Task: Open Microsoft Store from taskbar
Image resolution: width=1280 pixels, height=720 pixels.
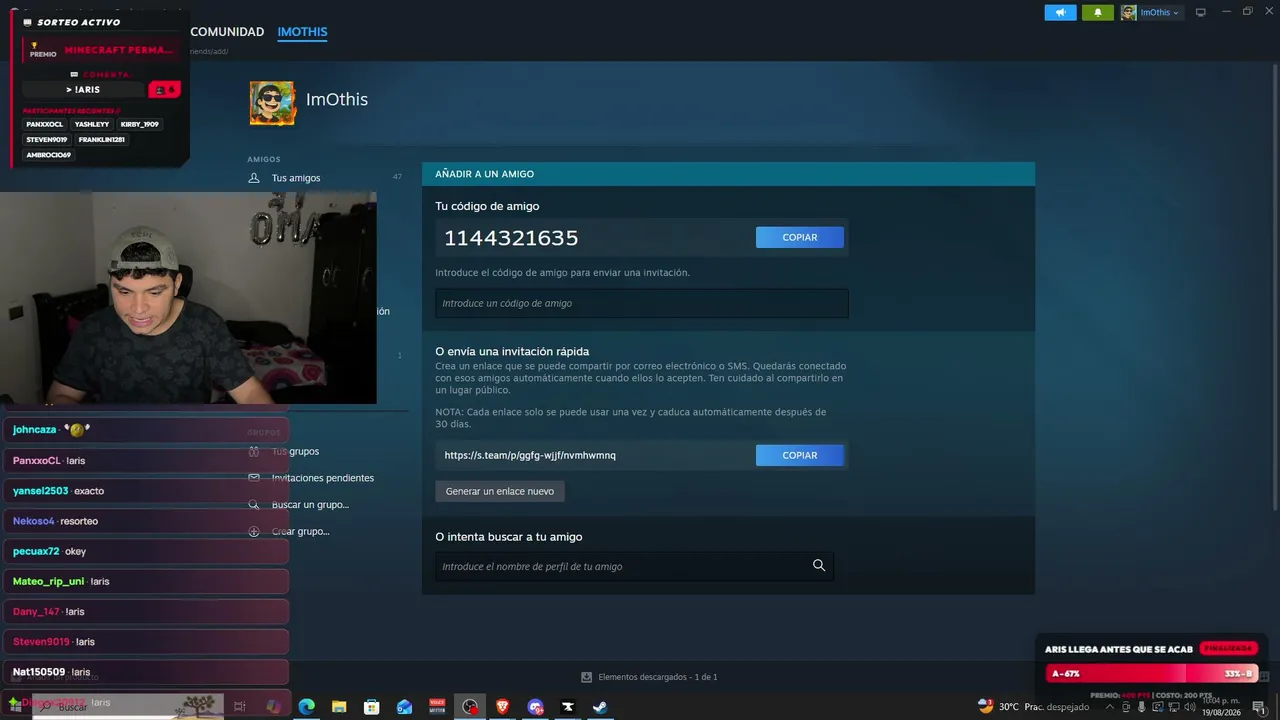Action: click(372, 707)
